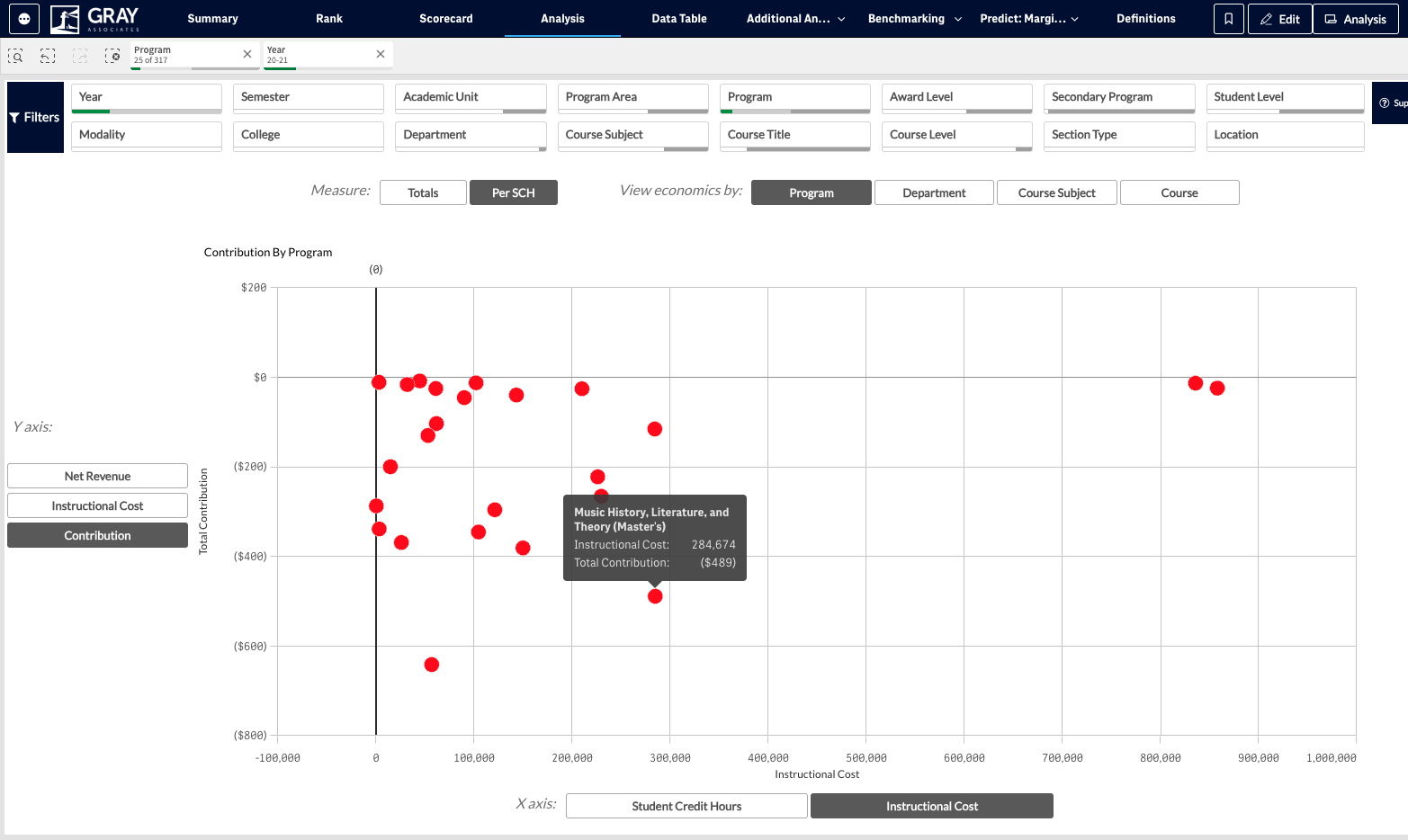Switch to the Rank tab

[329, 19]
